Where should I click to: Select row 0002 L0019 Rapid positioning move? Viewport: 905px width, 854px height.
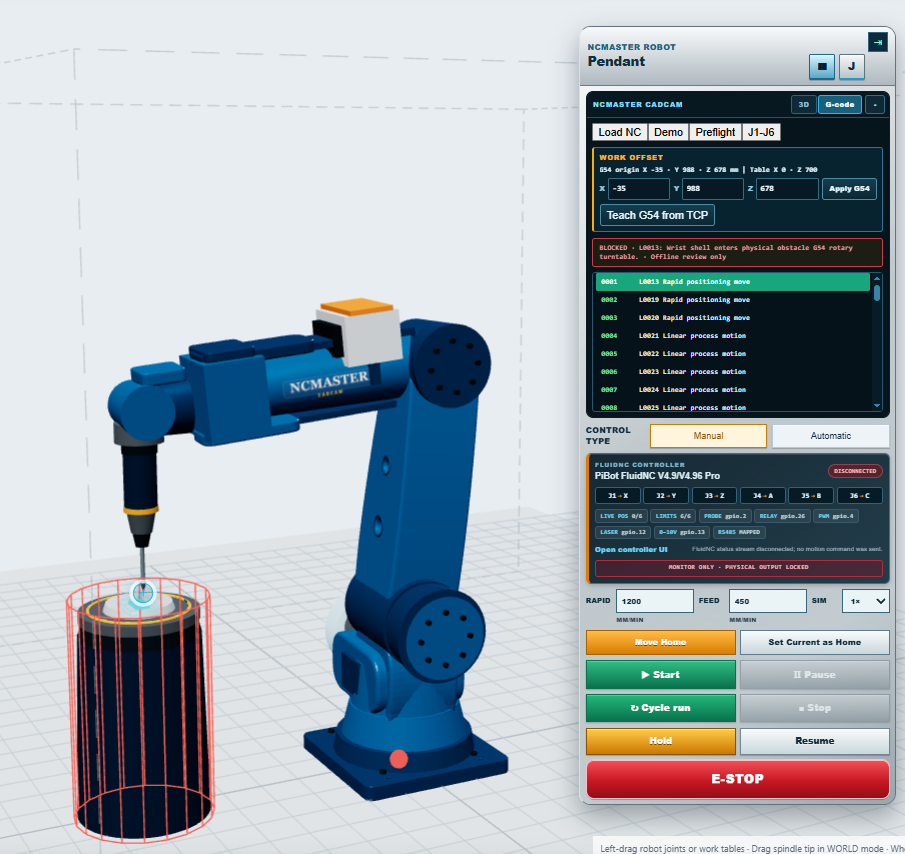point(732,299)
